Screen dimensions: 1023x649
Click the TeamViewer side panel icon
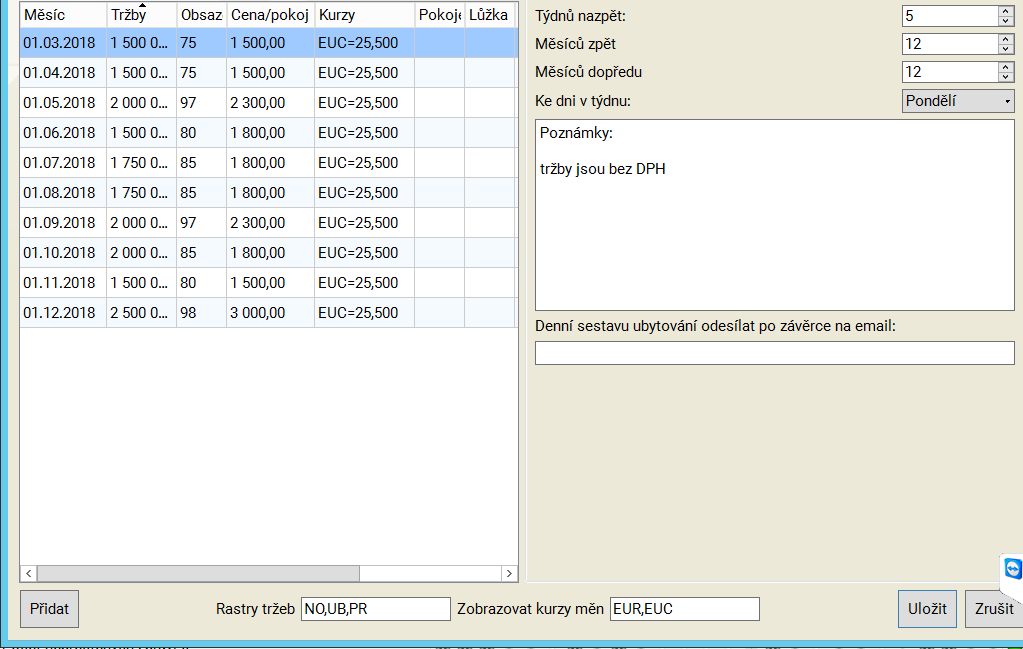[x=1012, y=570]
